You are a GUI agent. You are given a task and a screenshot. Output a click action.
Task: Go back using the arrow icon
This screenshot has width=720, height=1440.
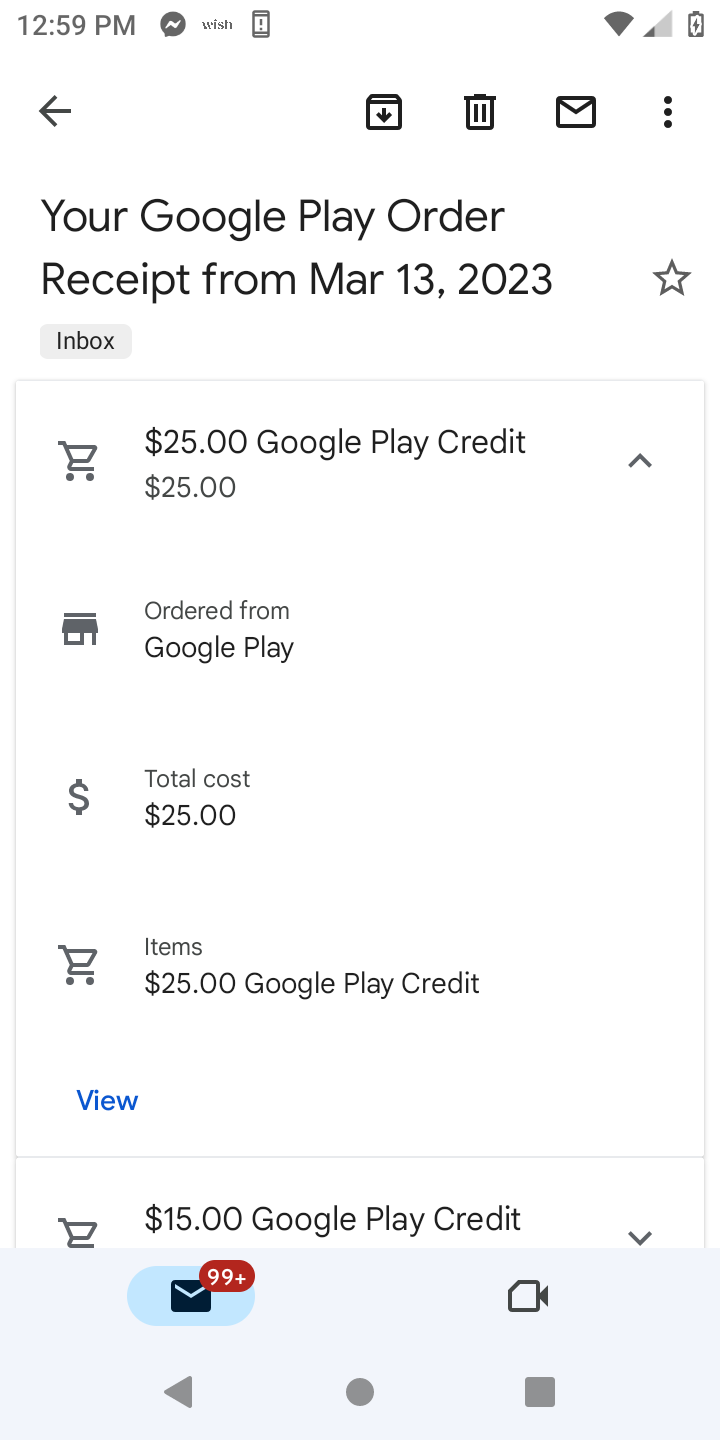point(55,111)
